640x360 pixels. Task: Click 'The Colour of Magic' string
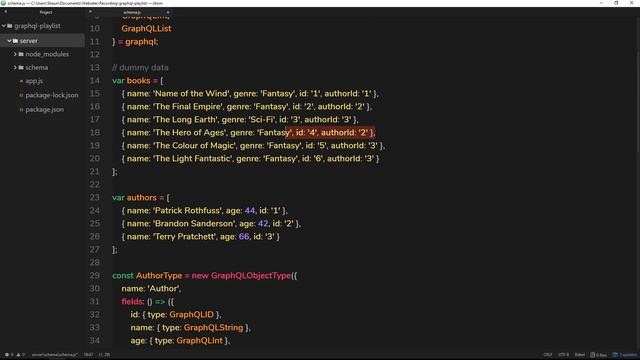(194, 146)
